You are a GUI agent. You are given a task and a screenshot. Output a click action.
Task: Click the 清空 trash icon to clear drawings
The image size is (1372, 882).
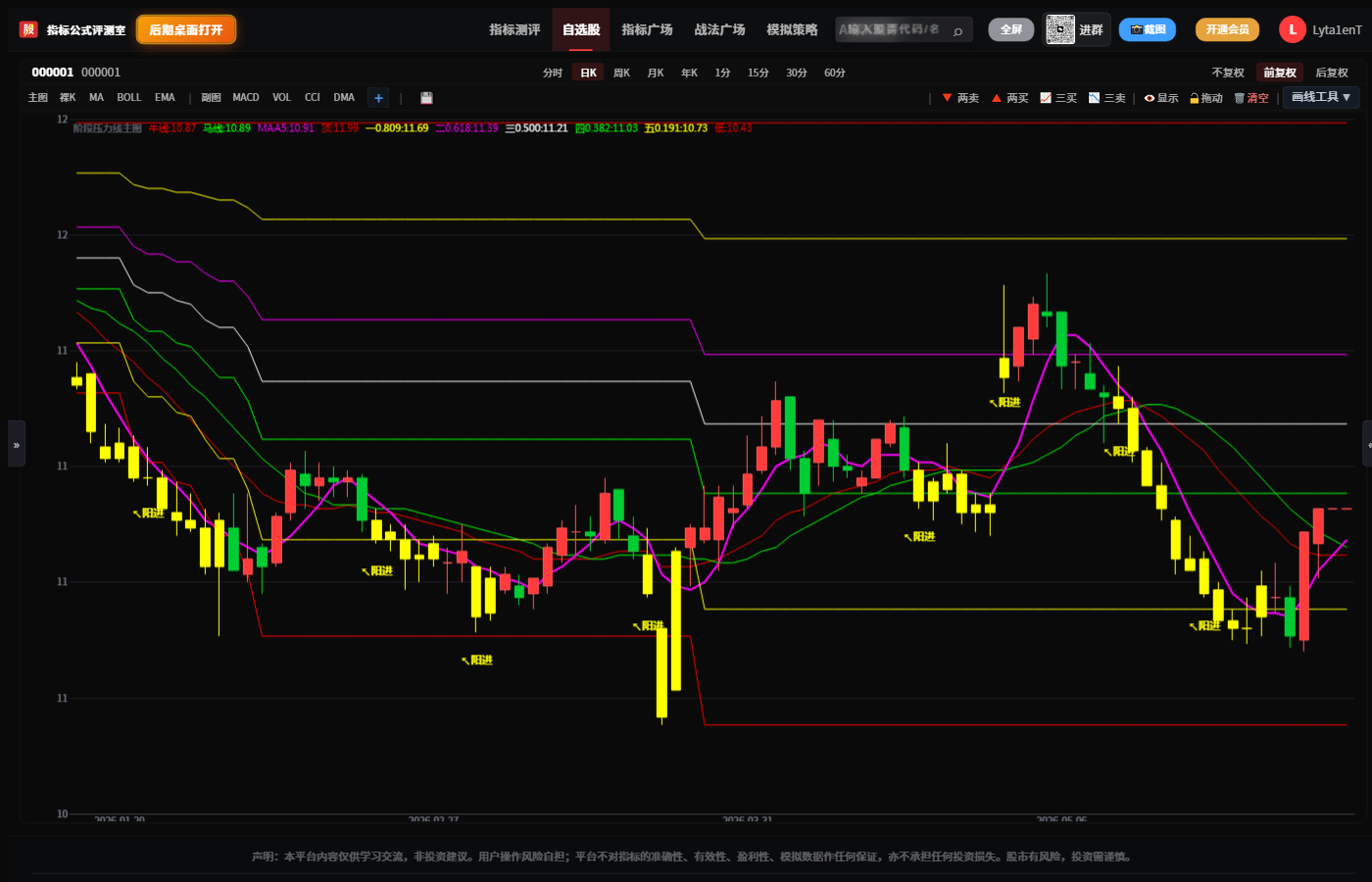[1251, 98]
